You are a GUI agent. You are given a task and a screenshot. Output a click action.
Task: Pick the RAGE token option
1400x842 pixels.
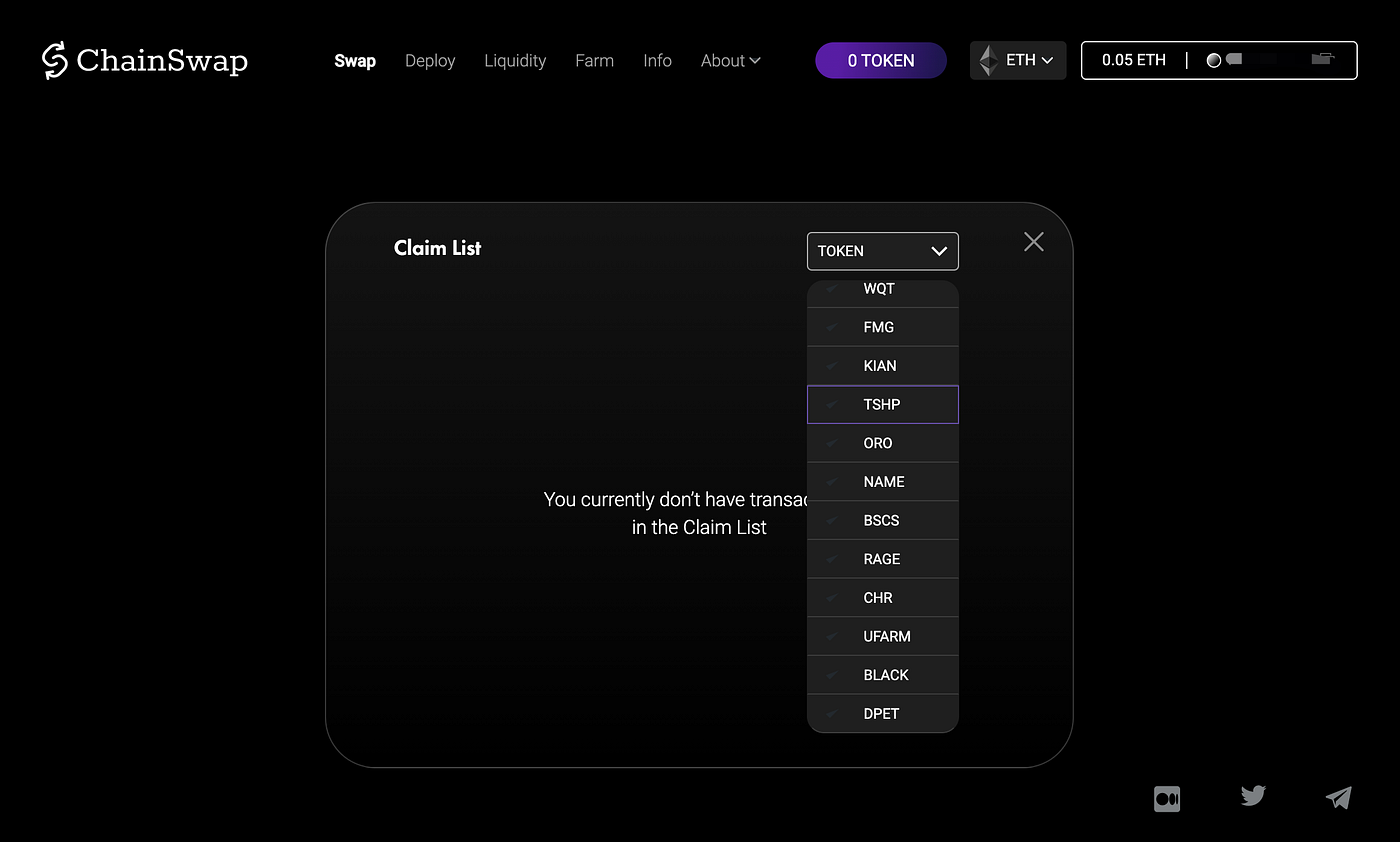883,559
